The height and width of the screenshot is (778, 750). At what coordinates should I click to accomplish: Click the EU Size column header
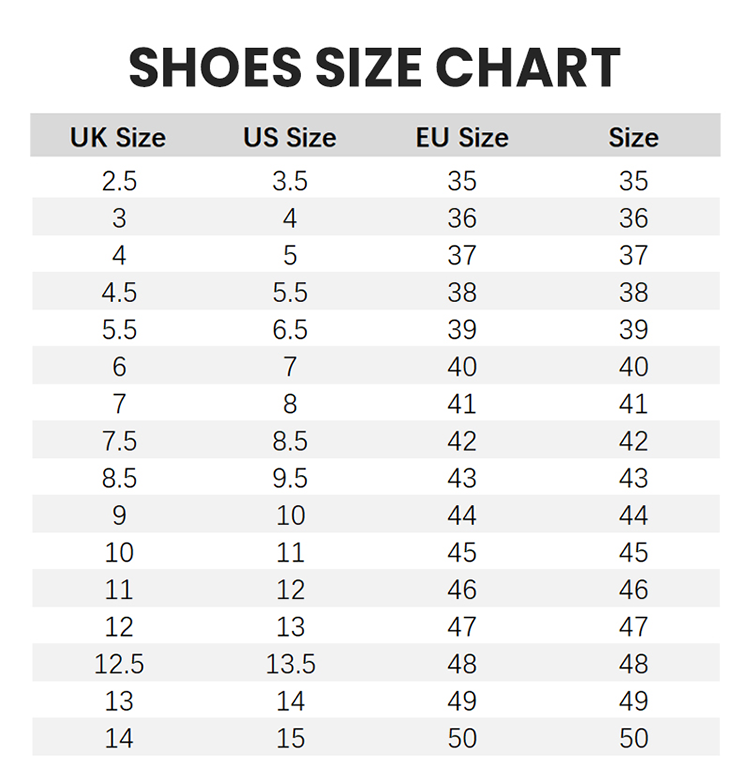(x=462, y=137)
